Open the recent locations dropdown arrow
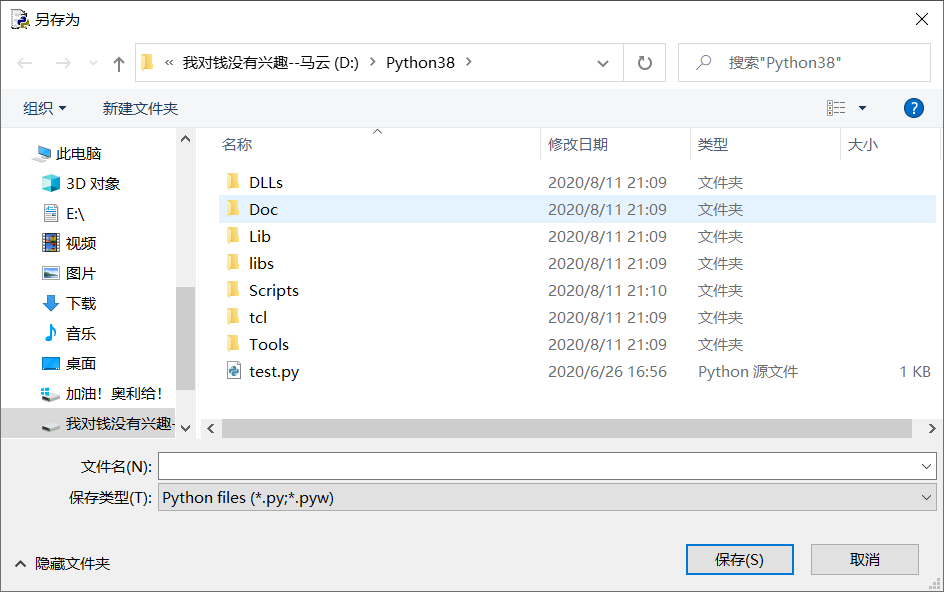944x592 pixels. pos(93,63)
